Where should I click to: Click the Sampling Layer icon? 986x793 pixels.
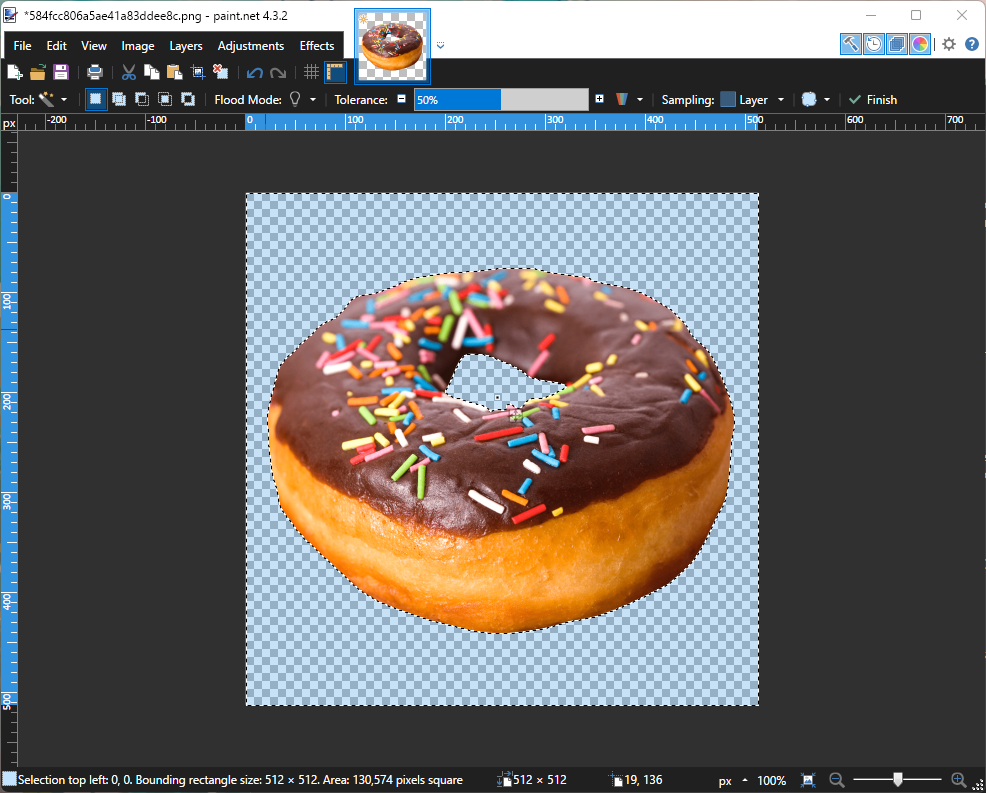728,99
